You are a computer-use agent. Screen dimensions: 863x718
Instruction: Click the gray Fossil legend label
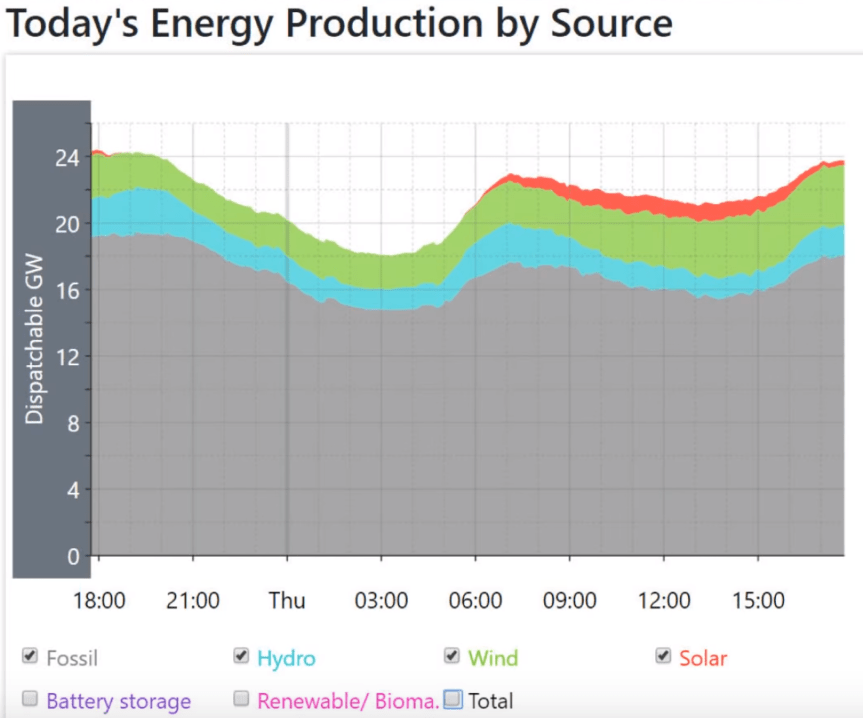(72, 658)
